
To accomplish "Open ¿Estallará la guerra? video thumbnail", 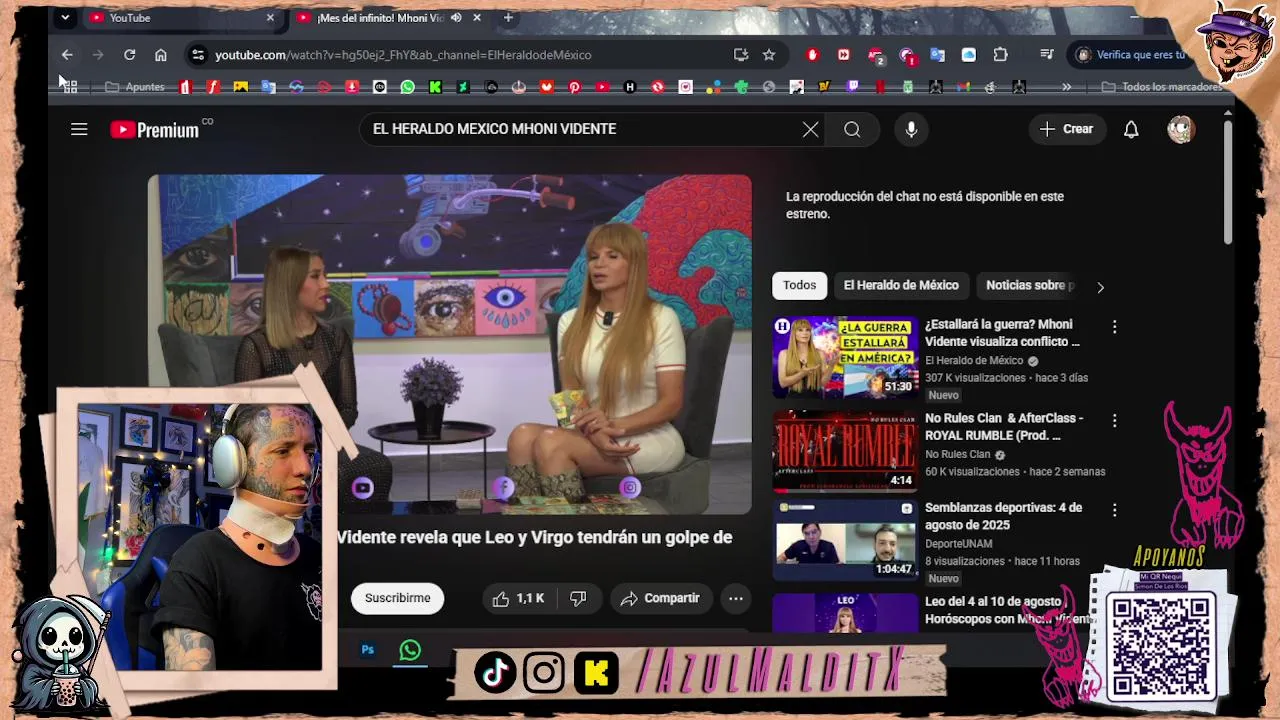I will 845,357.
